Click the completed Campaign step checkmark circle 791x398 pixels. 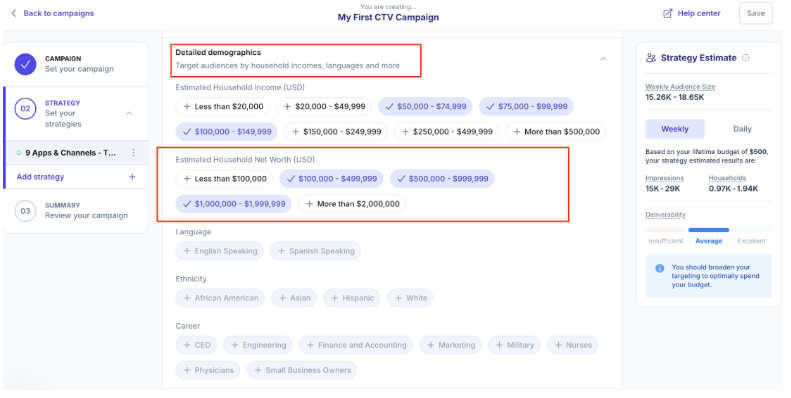click(x=25, y=64)
